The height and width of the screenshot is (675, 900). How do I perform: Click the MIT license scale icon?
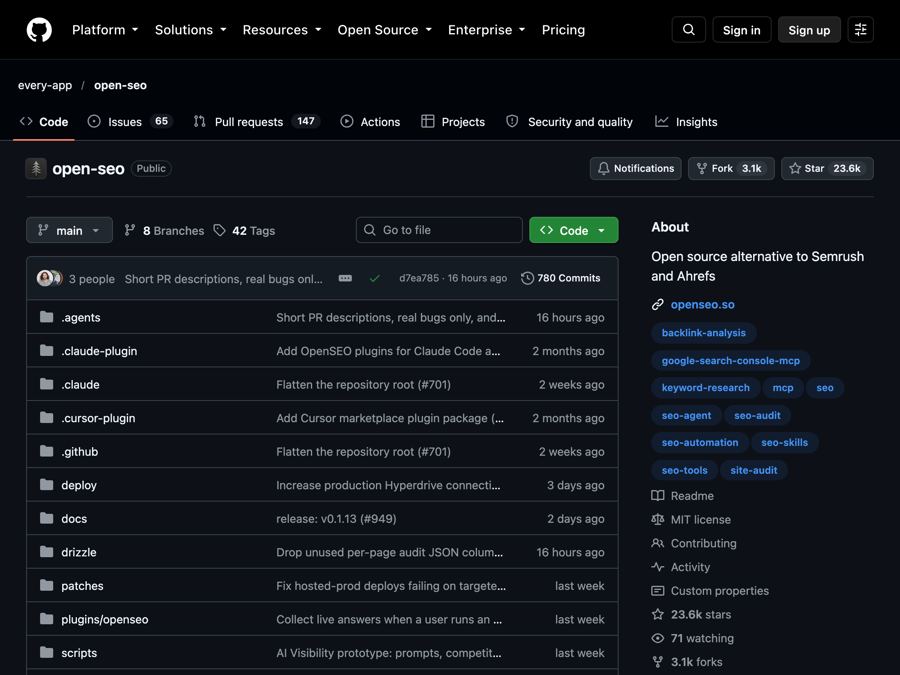[x=658, y=519]
